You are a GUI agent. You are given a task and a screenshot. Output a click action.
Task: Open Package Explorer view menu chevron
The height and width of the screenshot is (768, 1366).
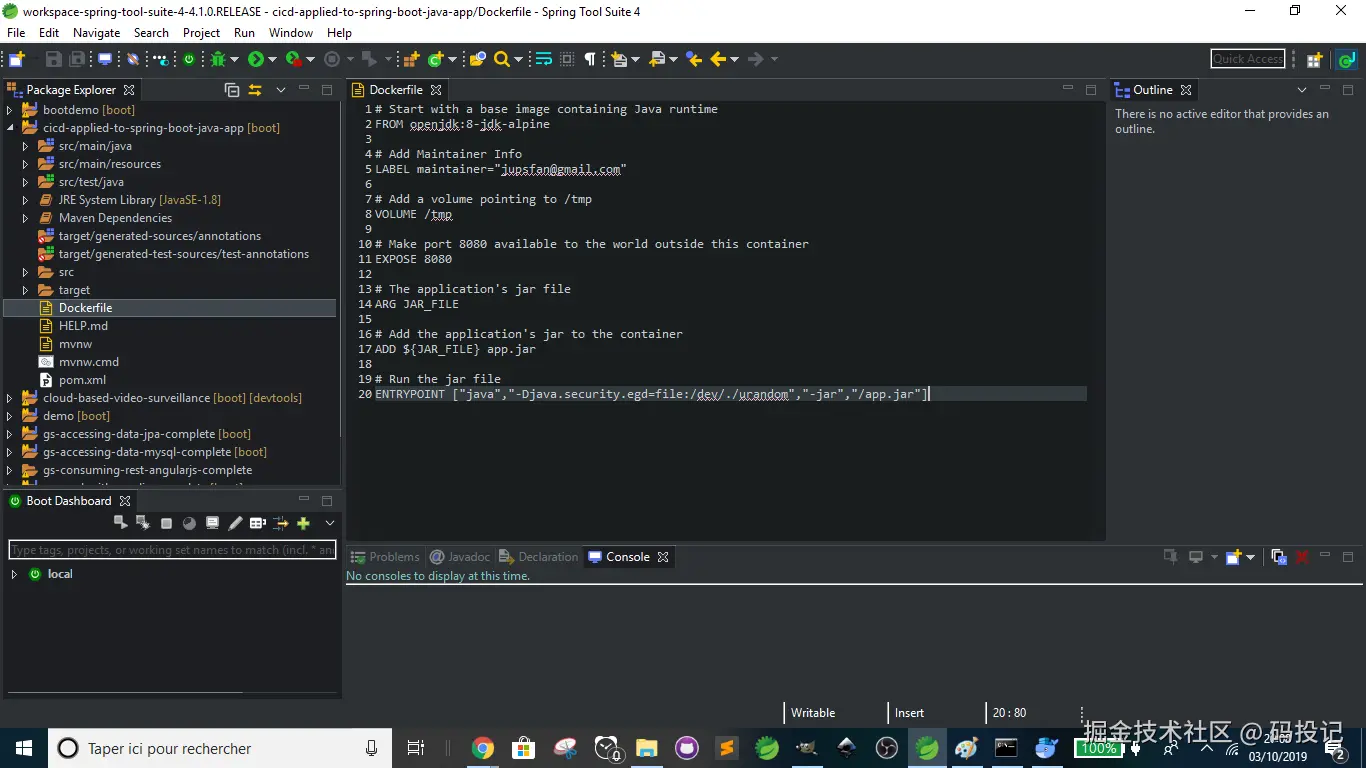tap(281, 90)
